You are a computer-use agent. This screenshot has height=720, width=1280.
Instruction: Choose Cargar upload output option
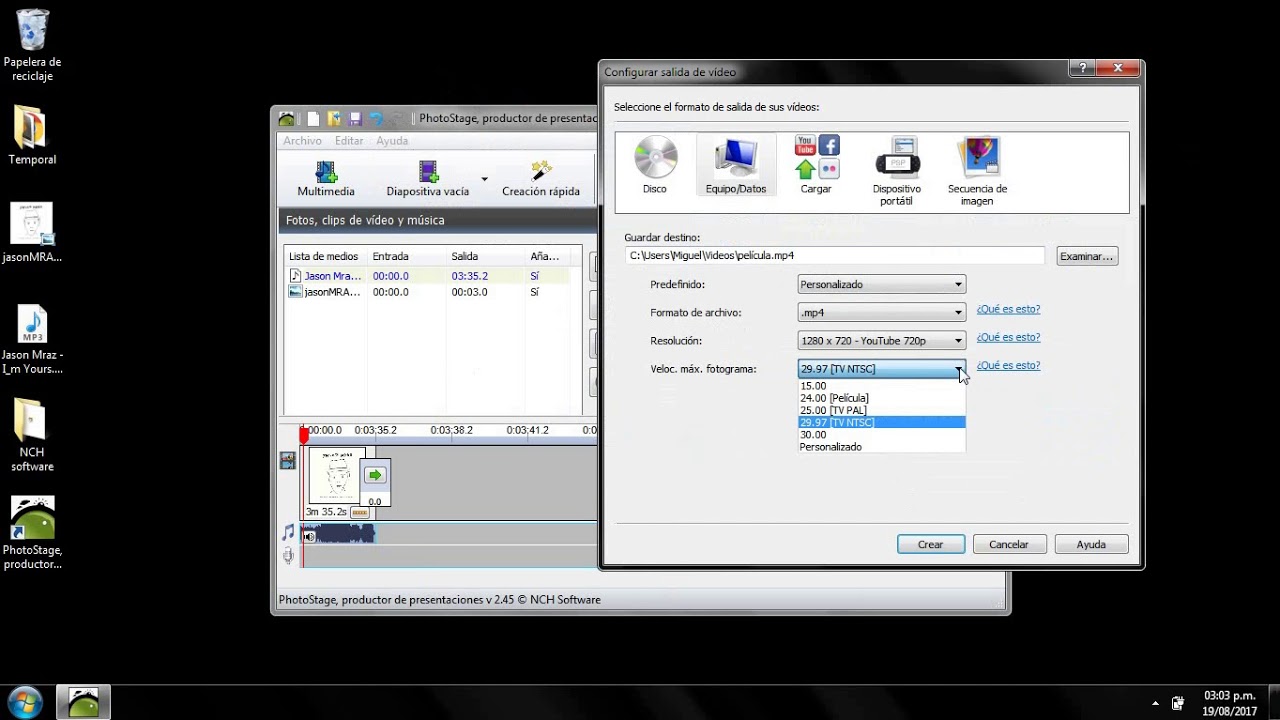[816, 165]
